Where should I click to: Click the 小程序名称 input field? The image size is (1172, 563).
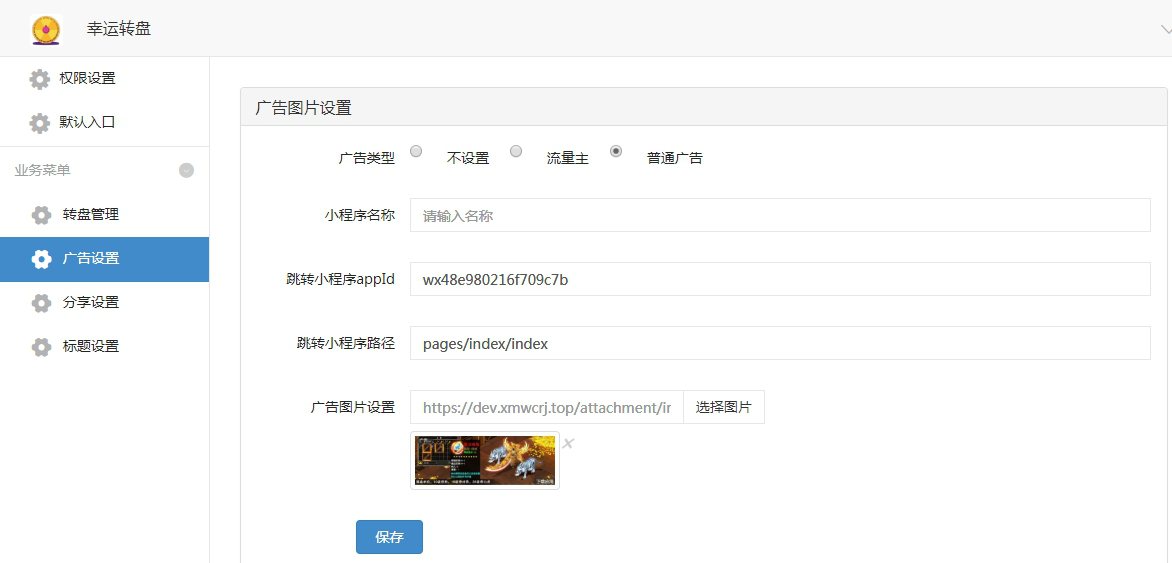[780, 215]
